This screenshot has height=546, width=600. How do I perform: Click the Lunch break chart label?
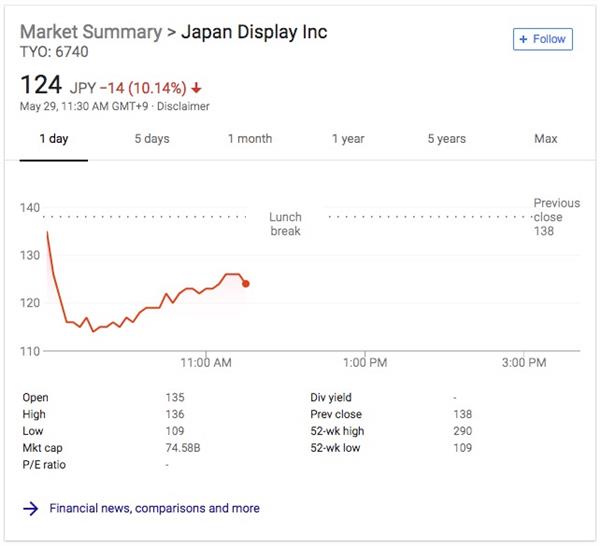pyautogui.click(x=285, y=224)
